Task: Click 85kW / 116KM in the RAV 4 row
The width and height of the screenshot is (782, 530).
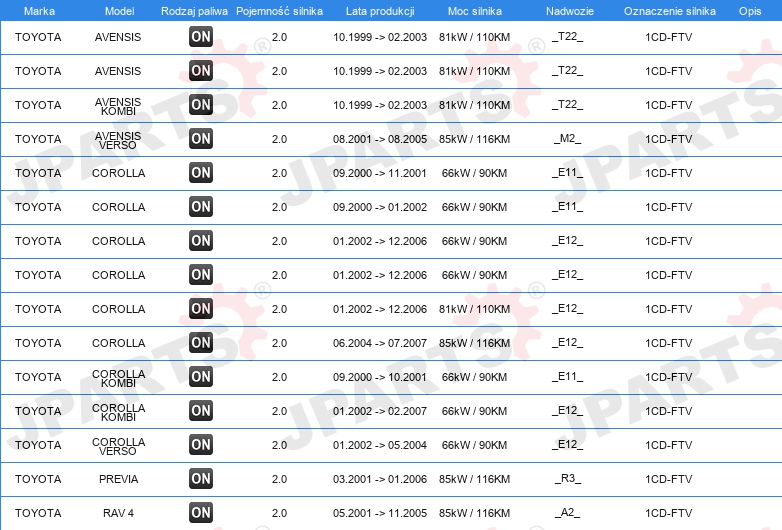Action: coord(474,513)
